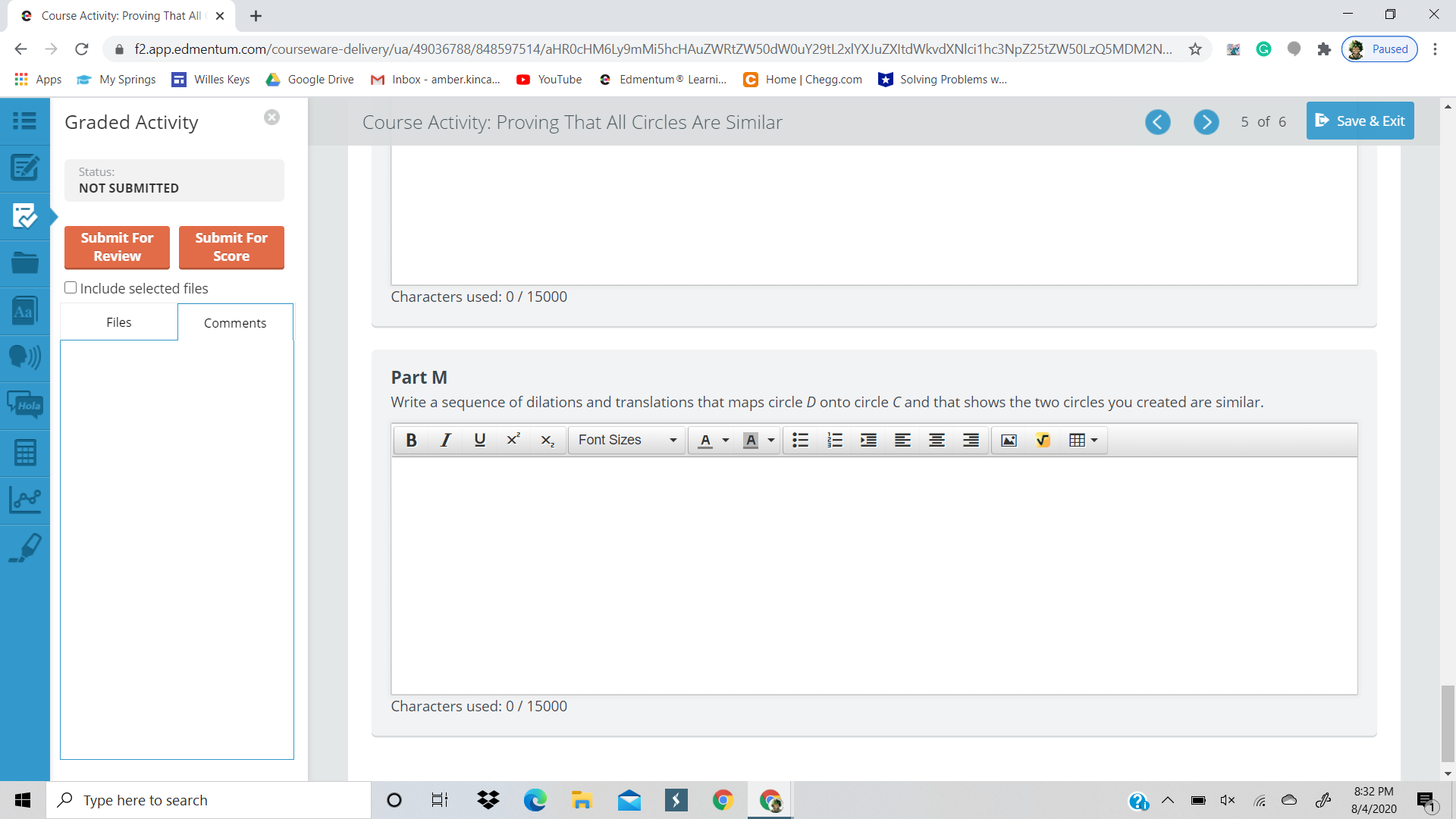Toggle bold formatting in the editor
The height and width of the screenshot is (819, 1456).
pos(411,440)
